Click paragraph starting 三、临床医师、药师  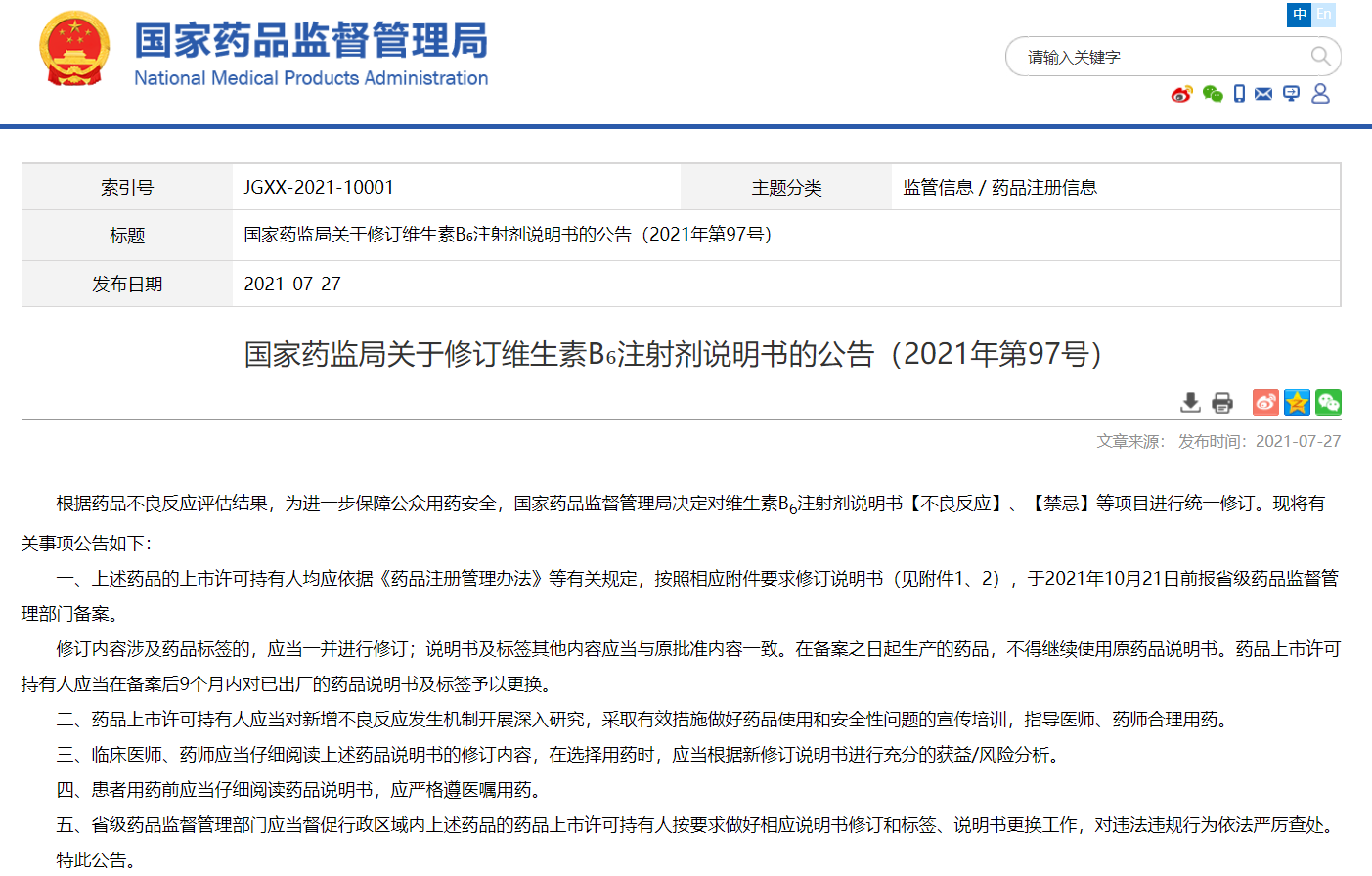(x=561, y=755)
